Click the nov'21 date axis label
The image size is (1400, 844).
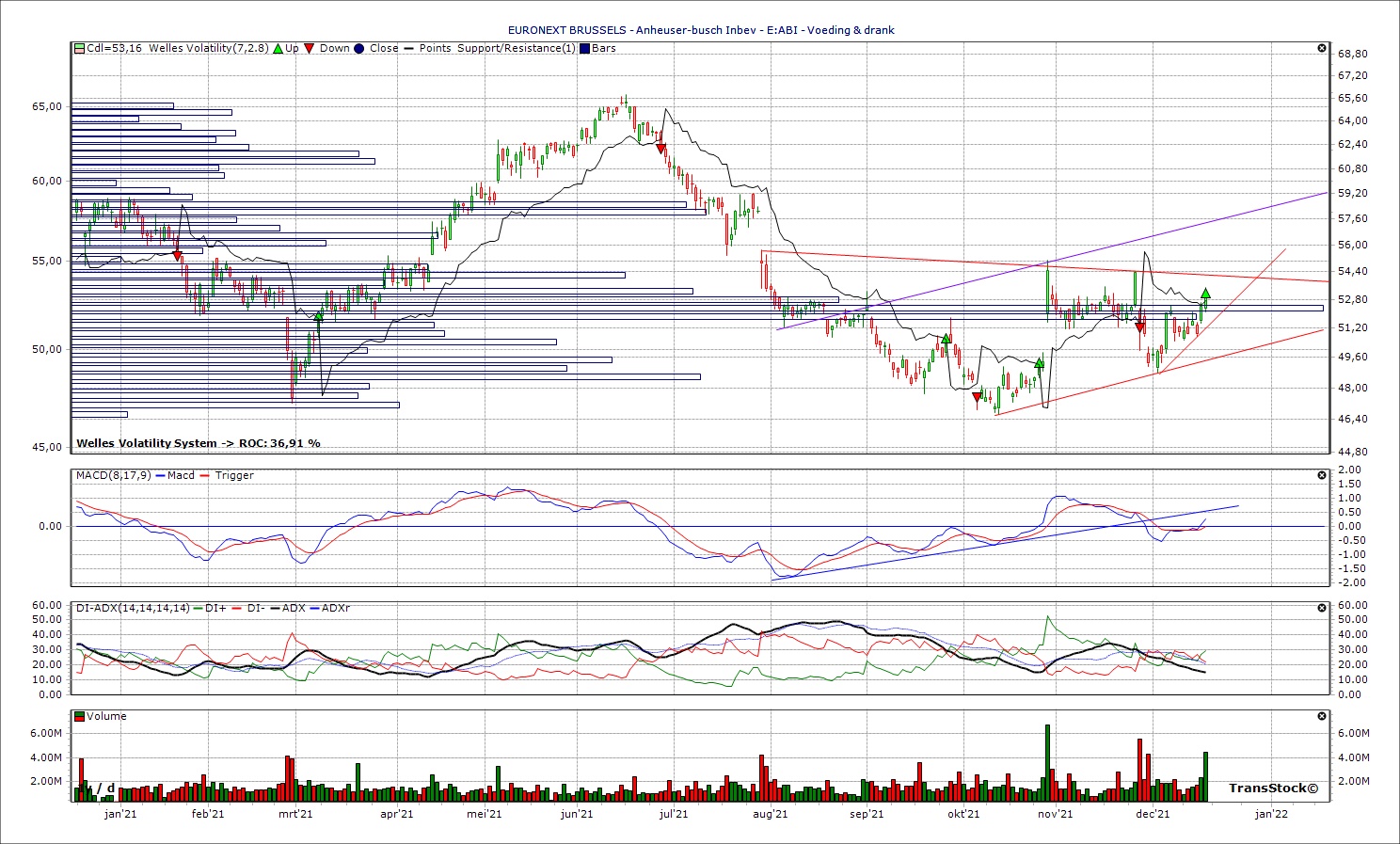(x=1056, y=814)
